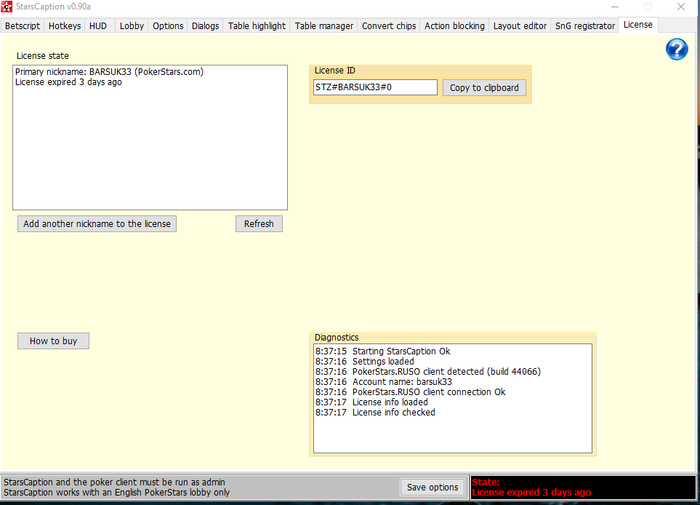
Task: Open the Hotkeys tab
Action: coord(65,26)
